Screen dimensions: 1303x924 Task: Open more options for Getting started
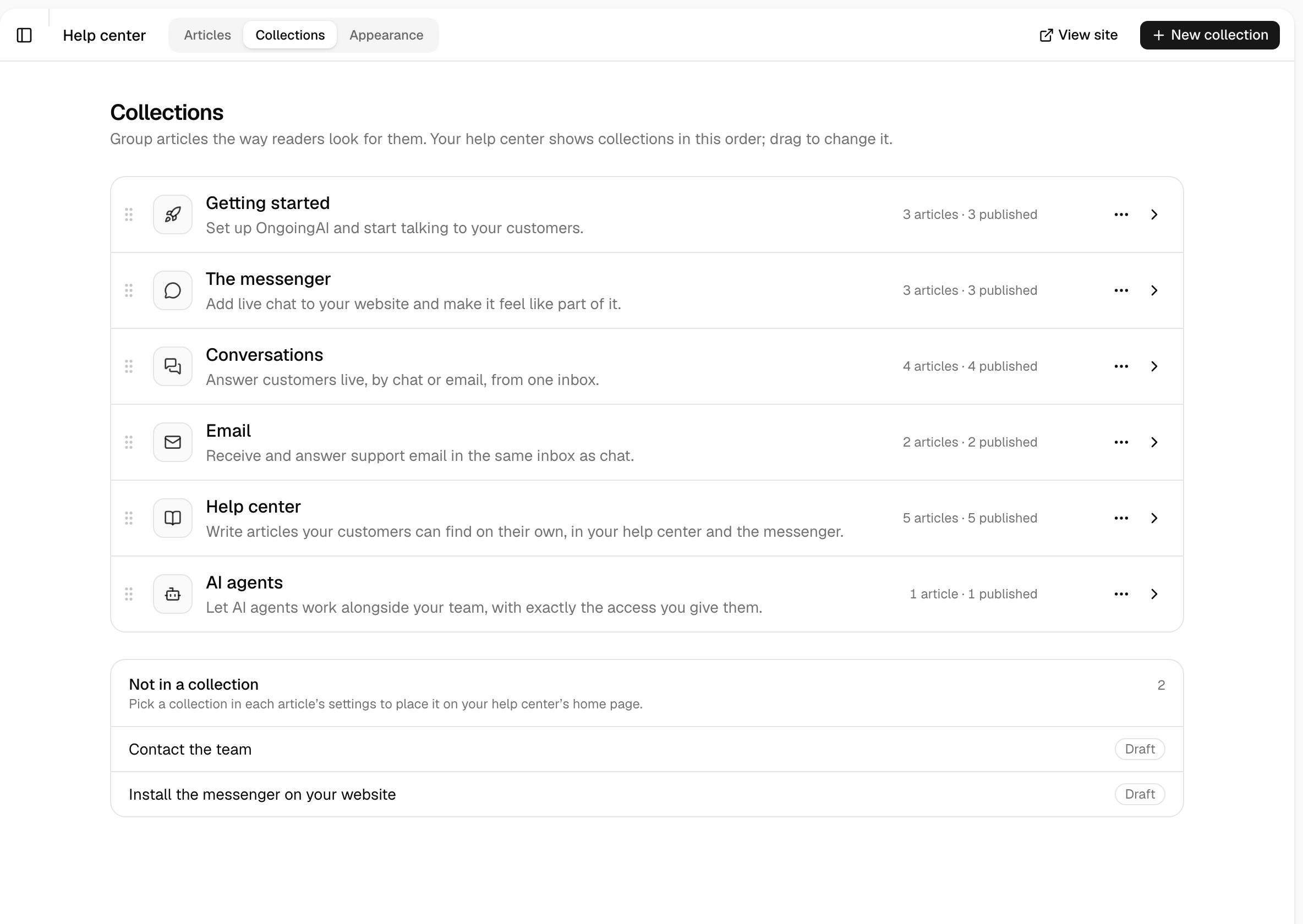[1121, 215]
